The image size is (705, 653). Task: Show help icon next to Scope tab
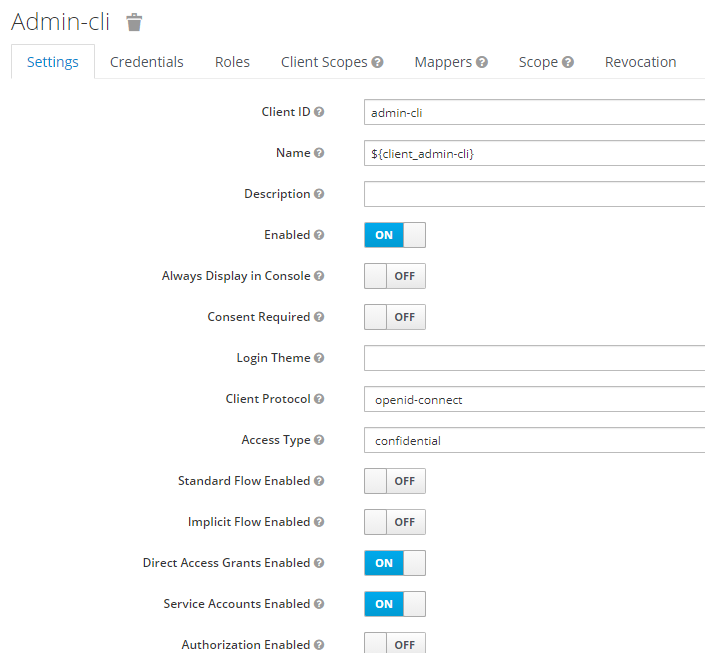[x=568, y=62]
